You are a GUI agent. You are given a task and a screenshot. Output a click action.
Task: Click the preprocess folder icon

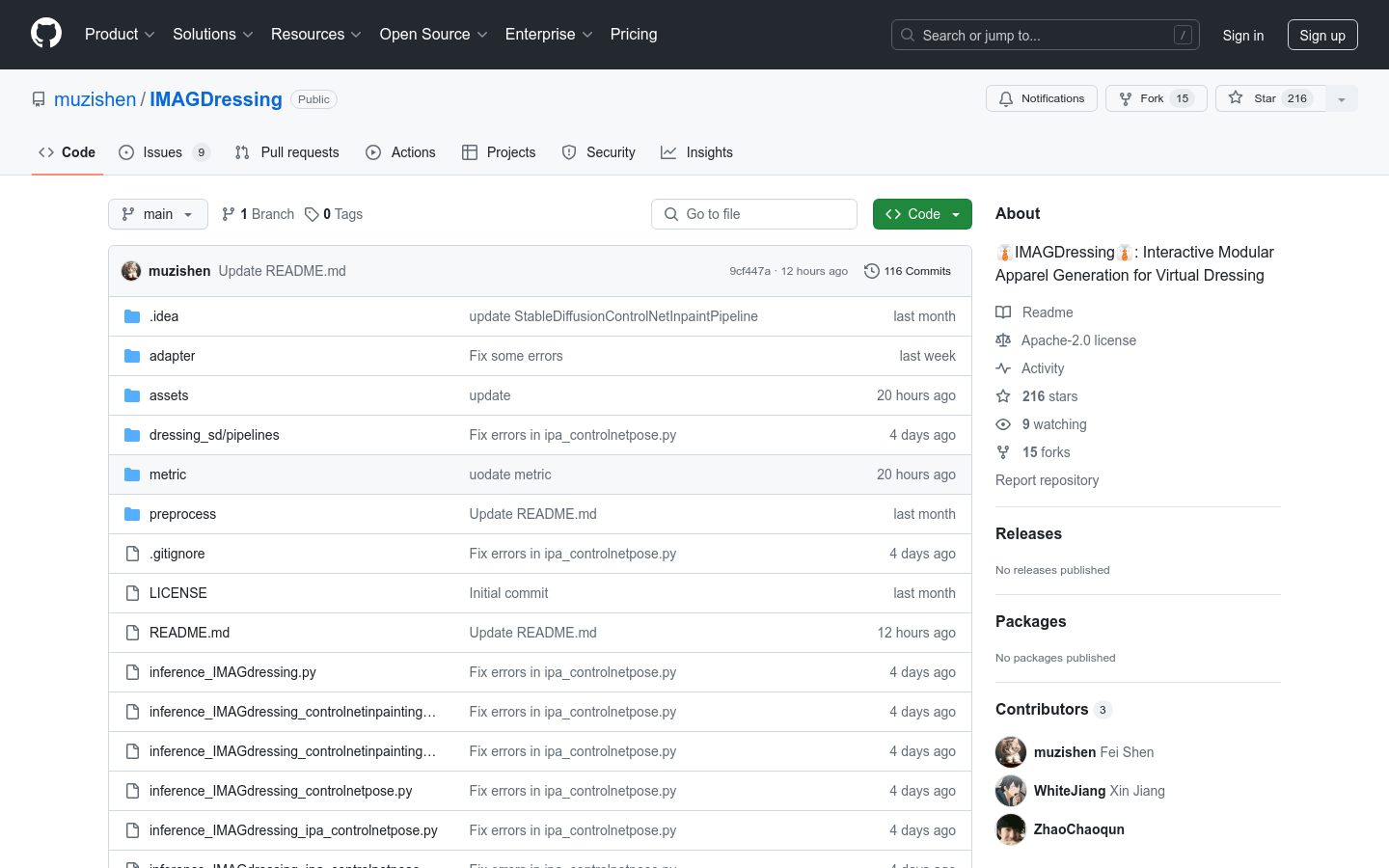click(132, 514)
